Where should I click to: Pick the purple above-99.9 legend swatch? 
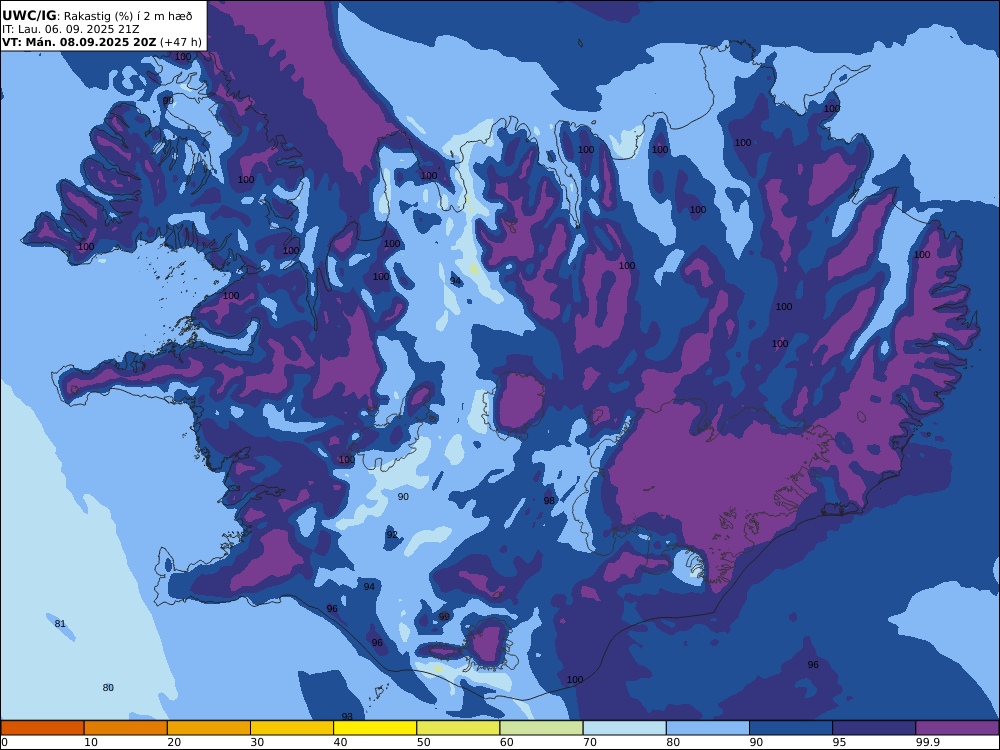pos(957,728)
